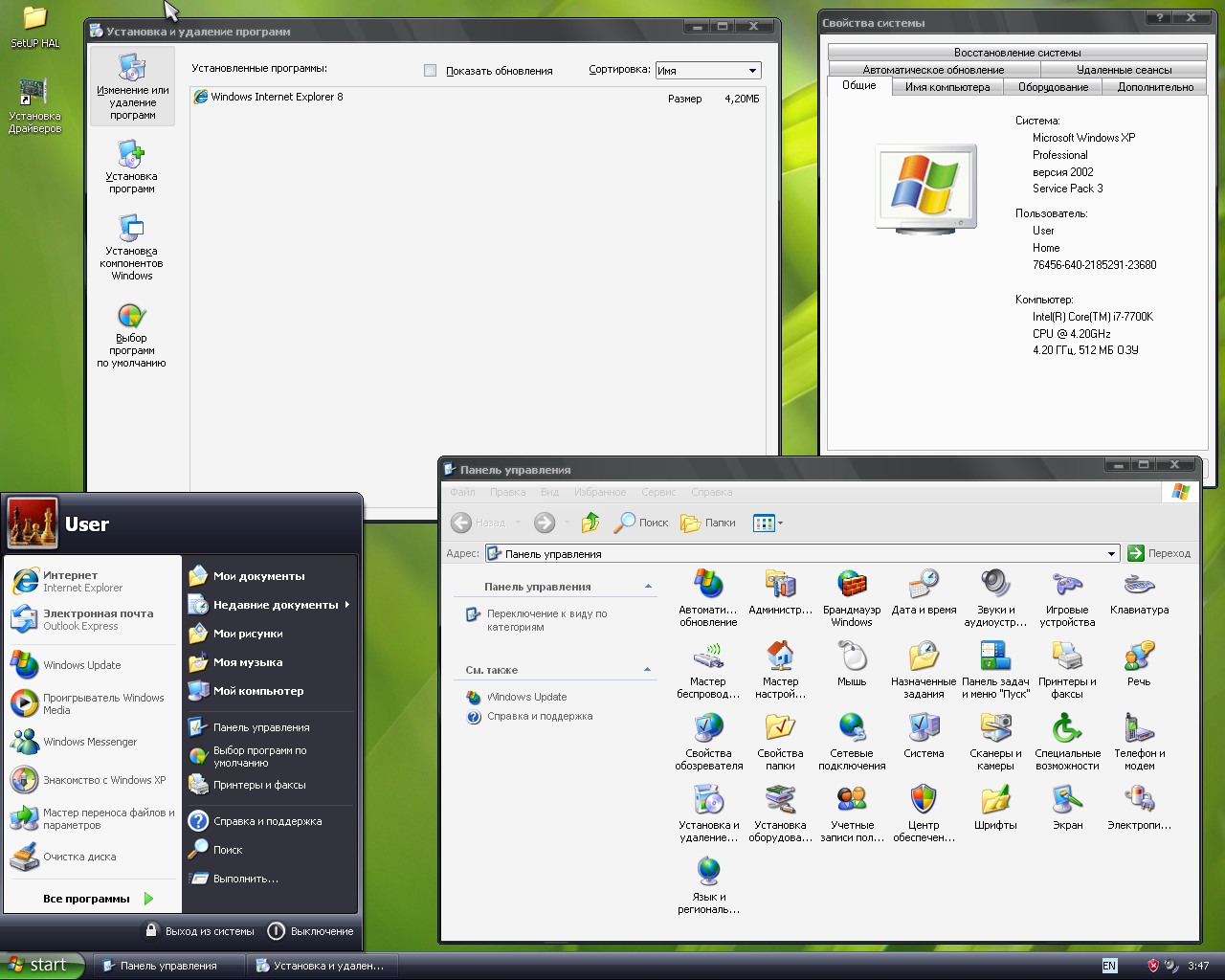Click the Up folder toolbar icon
Image resolution: width=1225 pixels, height=980 pixels.
click(590, 523)
